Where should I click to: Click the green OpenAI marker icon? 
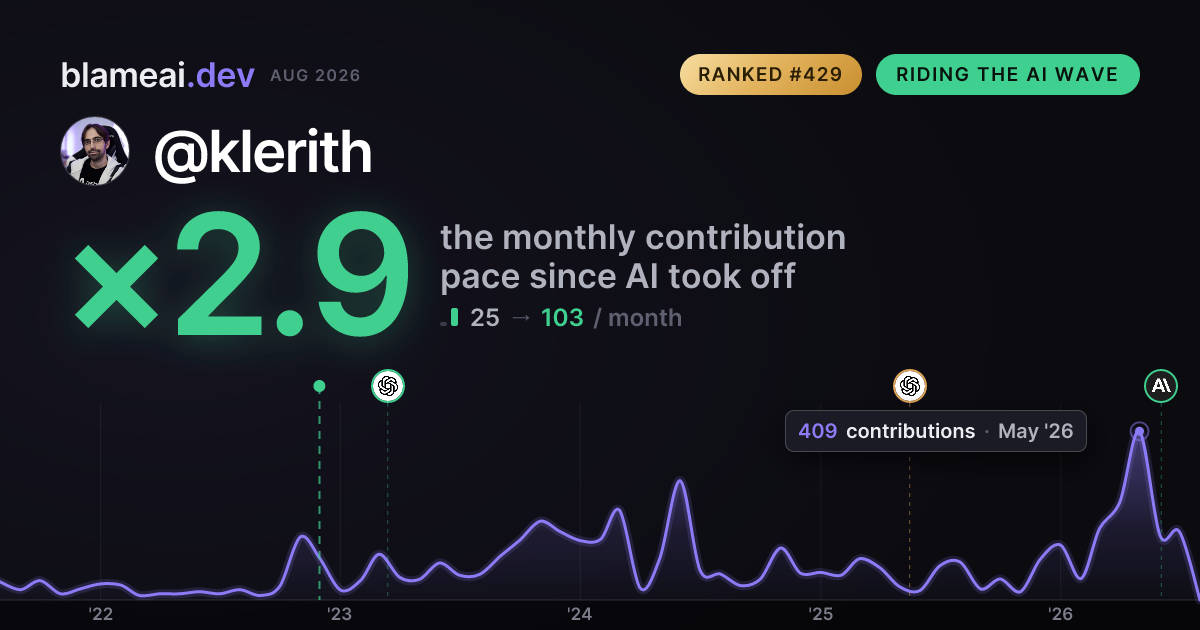pyautogui.click(x=388, y=385)
